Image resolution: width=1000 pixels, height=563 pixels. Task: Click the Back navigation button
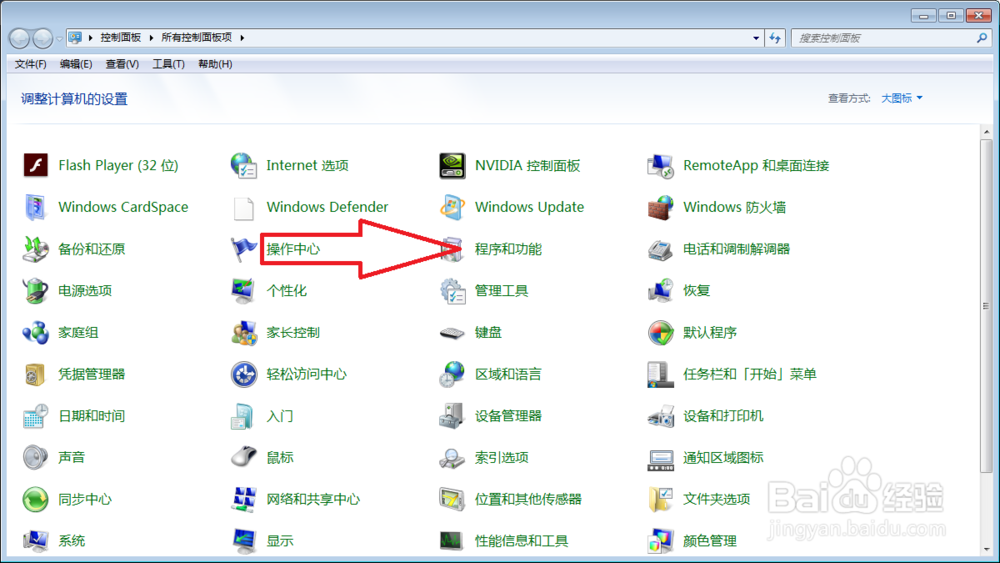click(20, 39)
